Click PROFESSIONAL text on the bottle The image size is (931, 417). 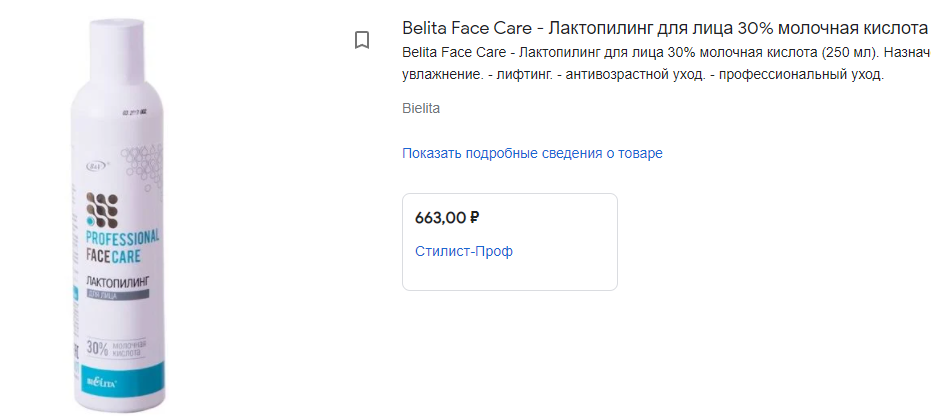coord(122,239)
